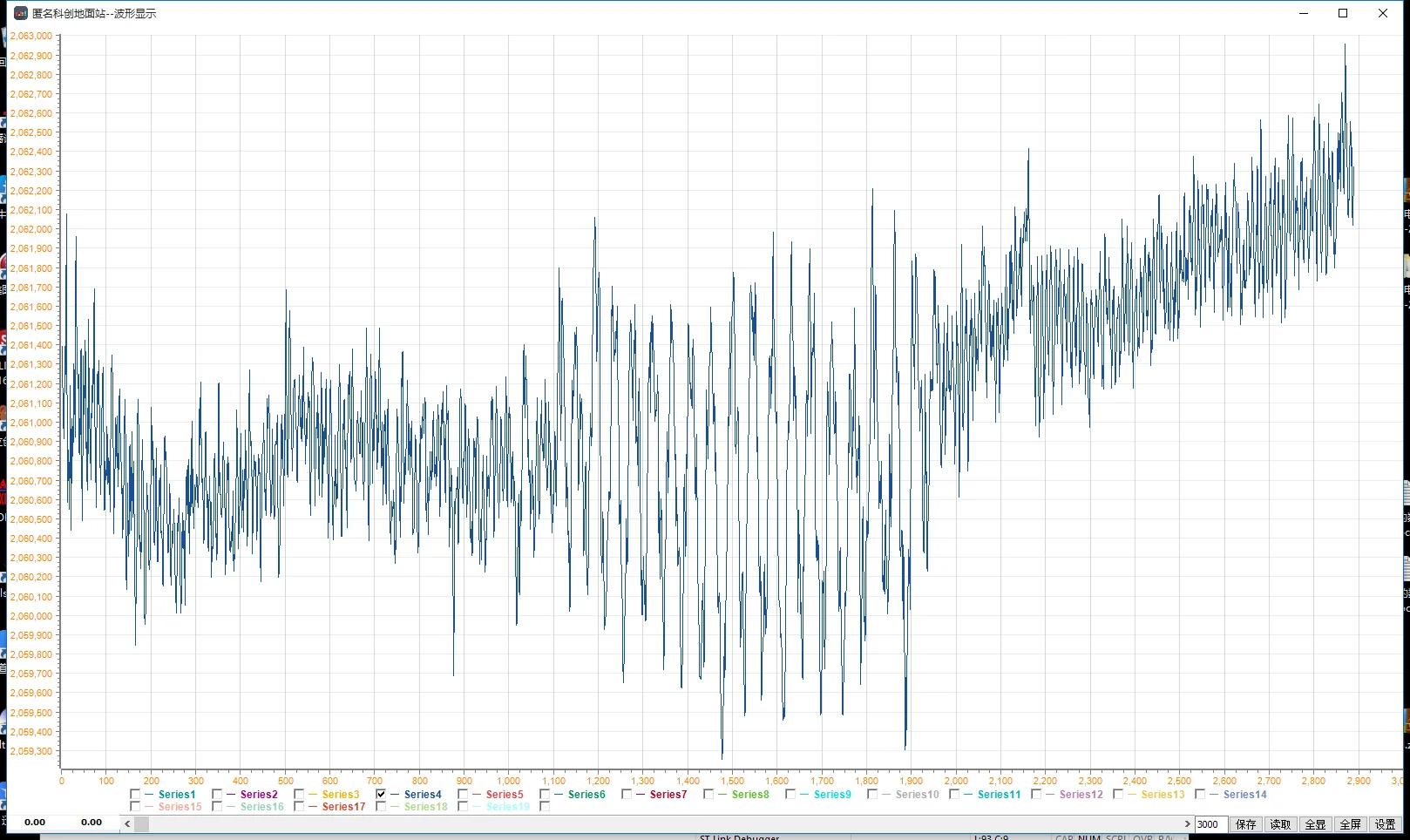Click the 读取 (Load) button
Screen dimensions: 1410x840
pyautogui.click(x=1281, y=824)
